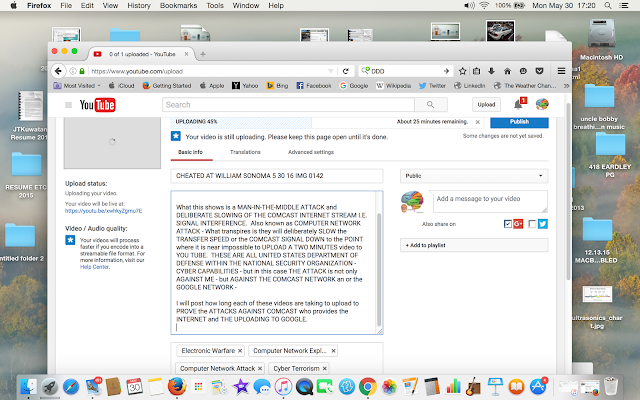Open iTunes from the Dock
Screen dimensions: 640x400
coord(283,386)
